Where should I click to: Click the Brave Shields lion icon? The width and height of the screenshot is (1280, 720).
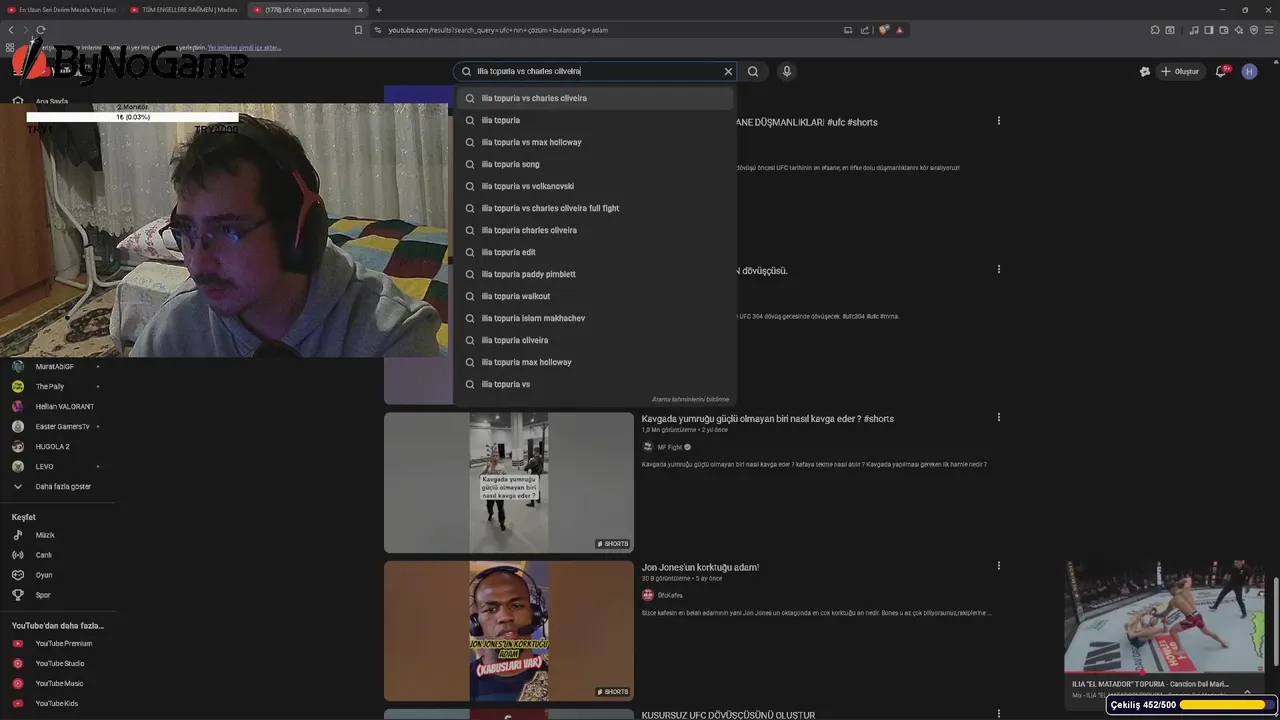pos(884,30)
